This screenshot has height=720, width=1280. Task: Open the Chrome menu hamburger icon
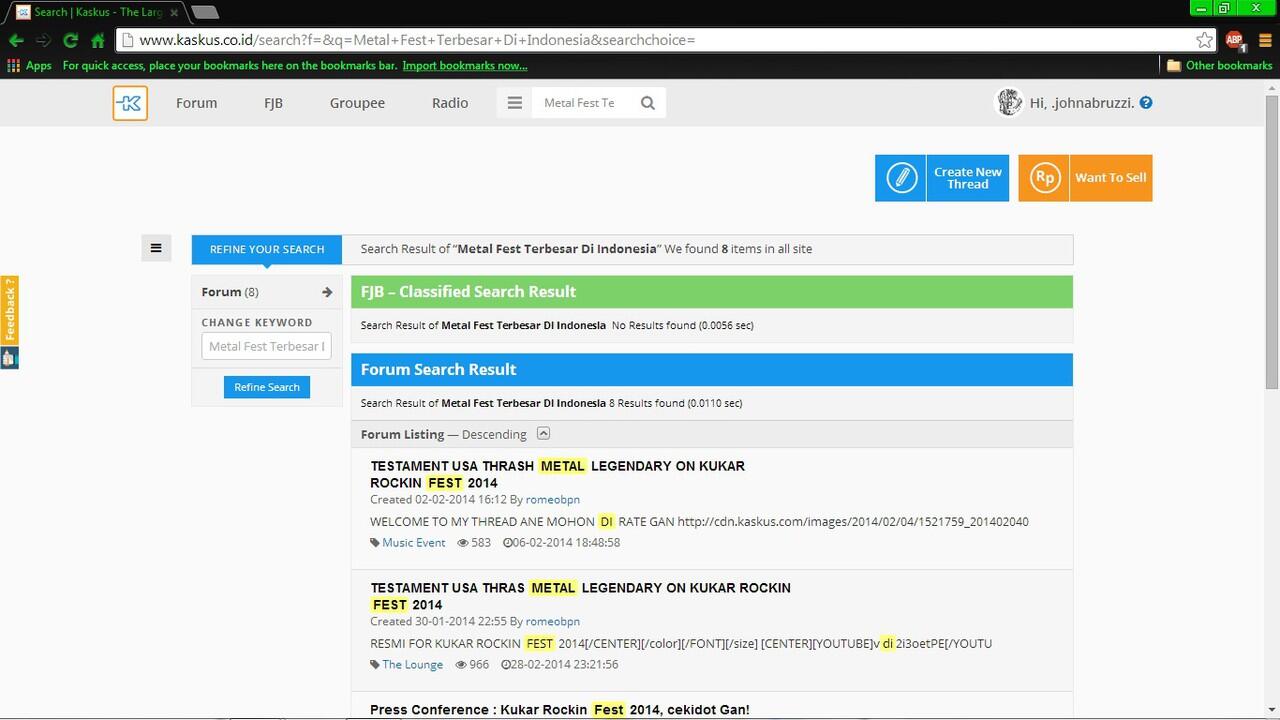1263,40
